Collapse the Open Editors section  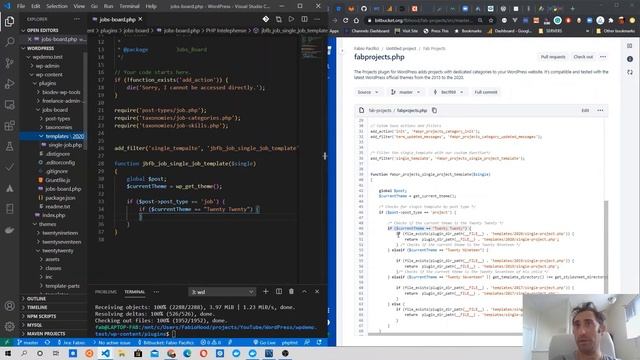53,30
